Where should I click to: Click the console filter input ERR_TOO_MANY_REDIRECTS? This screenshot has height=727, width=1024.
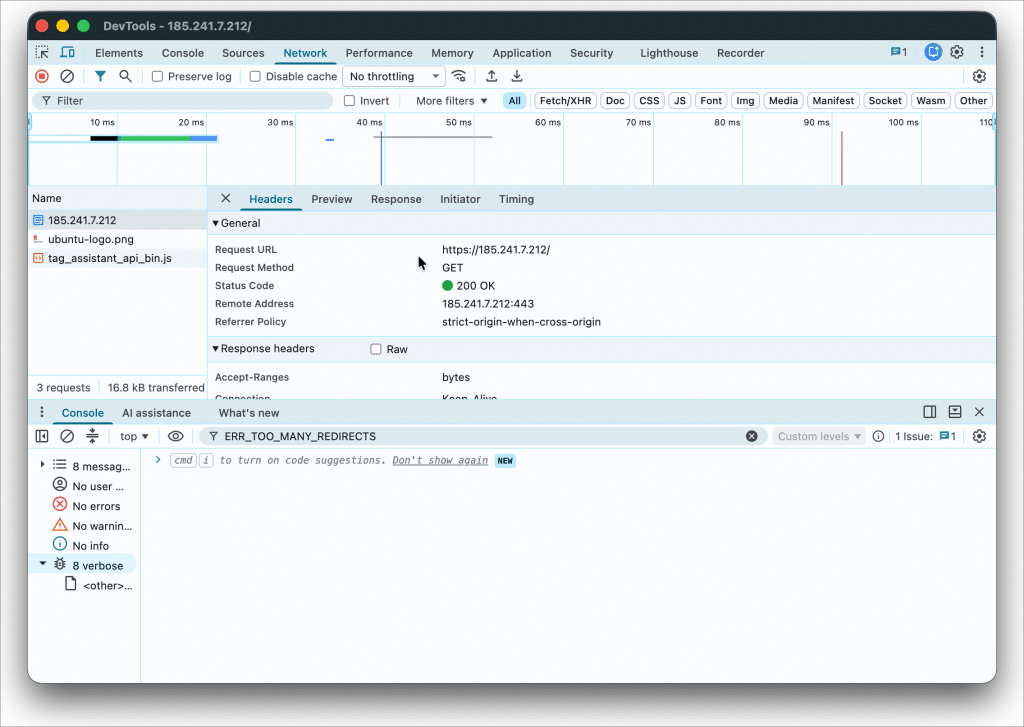pyautogui.click(x=483, y=436)
